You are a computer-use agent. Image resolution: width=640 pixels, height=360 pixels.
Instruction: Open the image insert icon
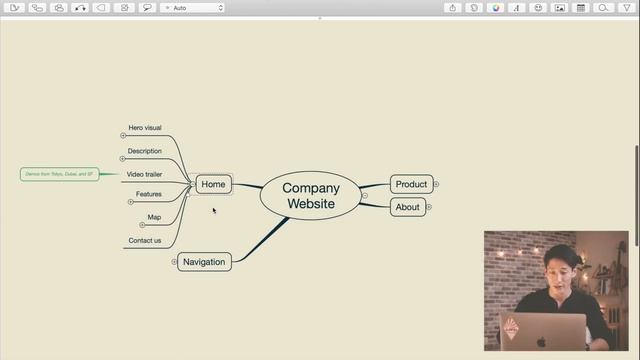tap(560, 8)
